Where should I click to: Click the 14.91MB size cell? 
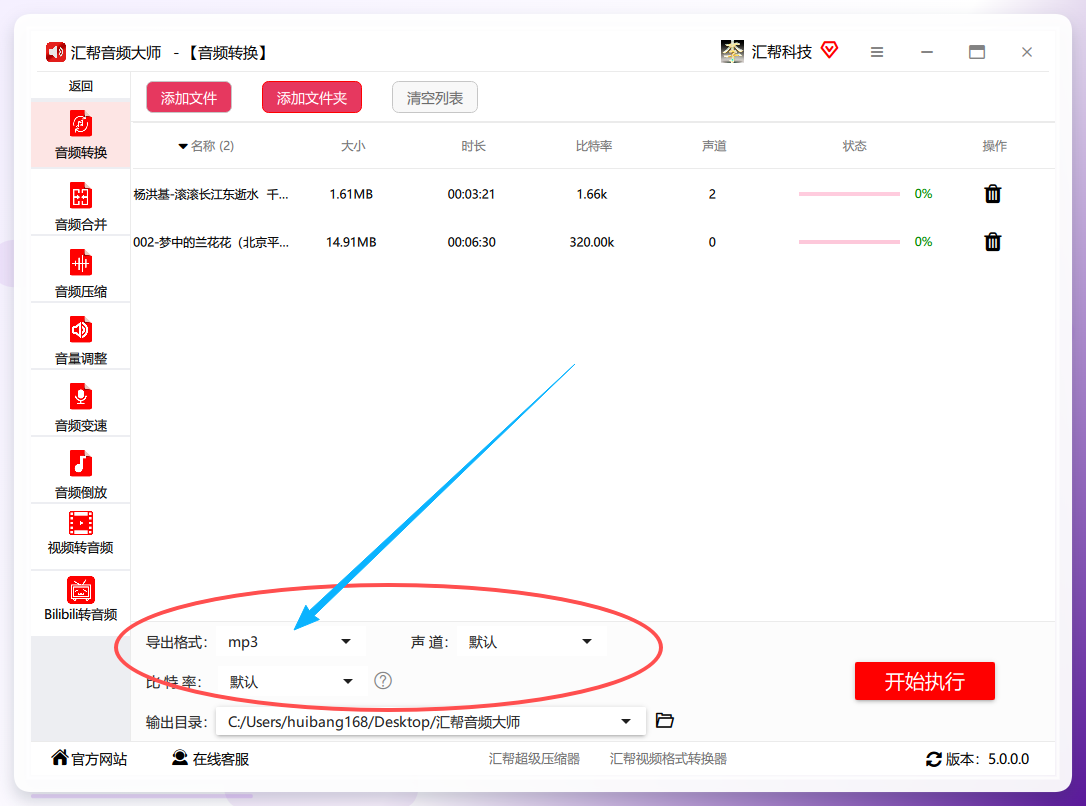(x=351, y=242)
